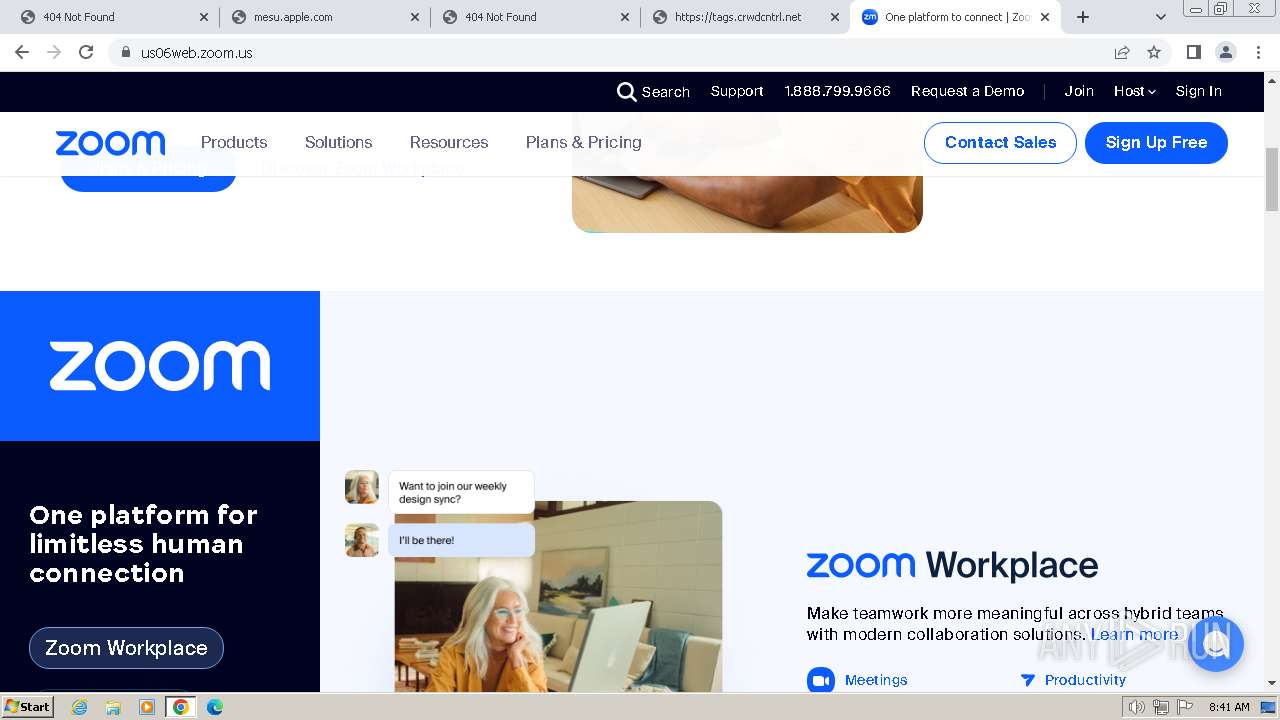Open Plans & Pricing

(584, 142)
